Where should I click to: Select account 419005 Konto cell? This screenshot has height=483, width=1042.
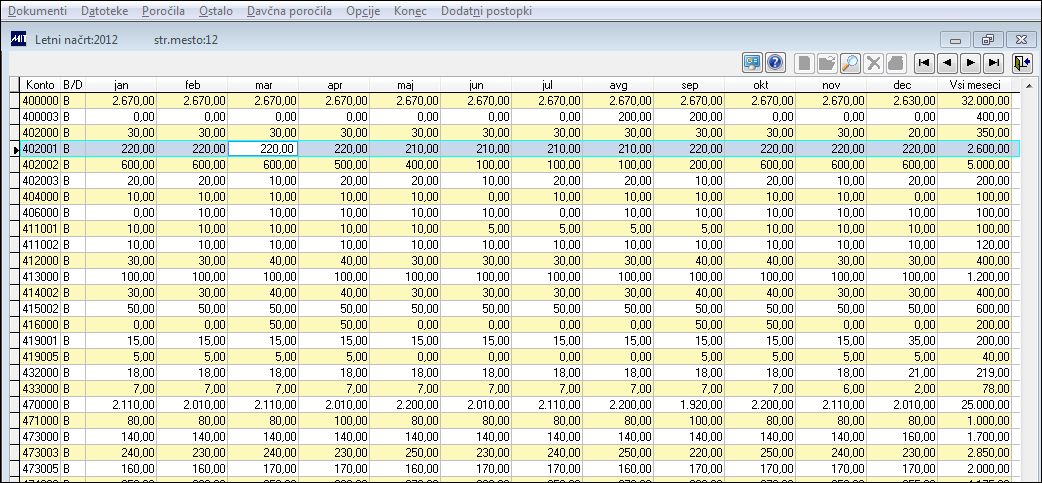(x=41, y=356)
